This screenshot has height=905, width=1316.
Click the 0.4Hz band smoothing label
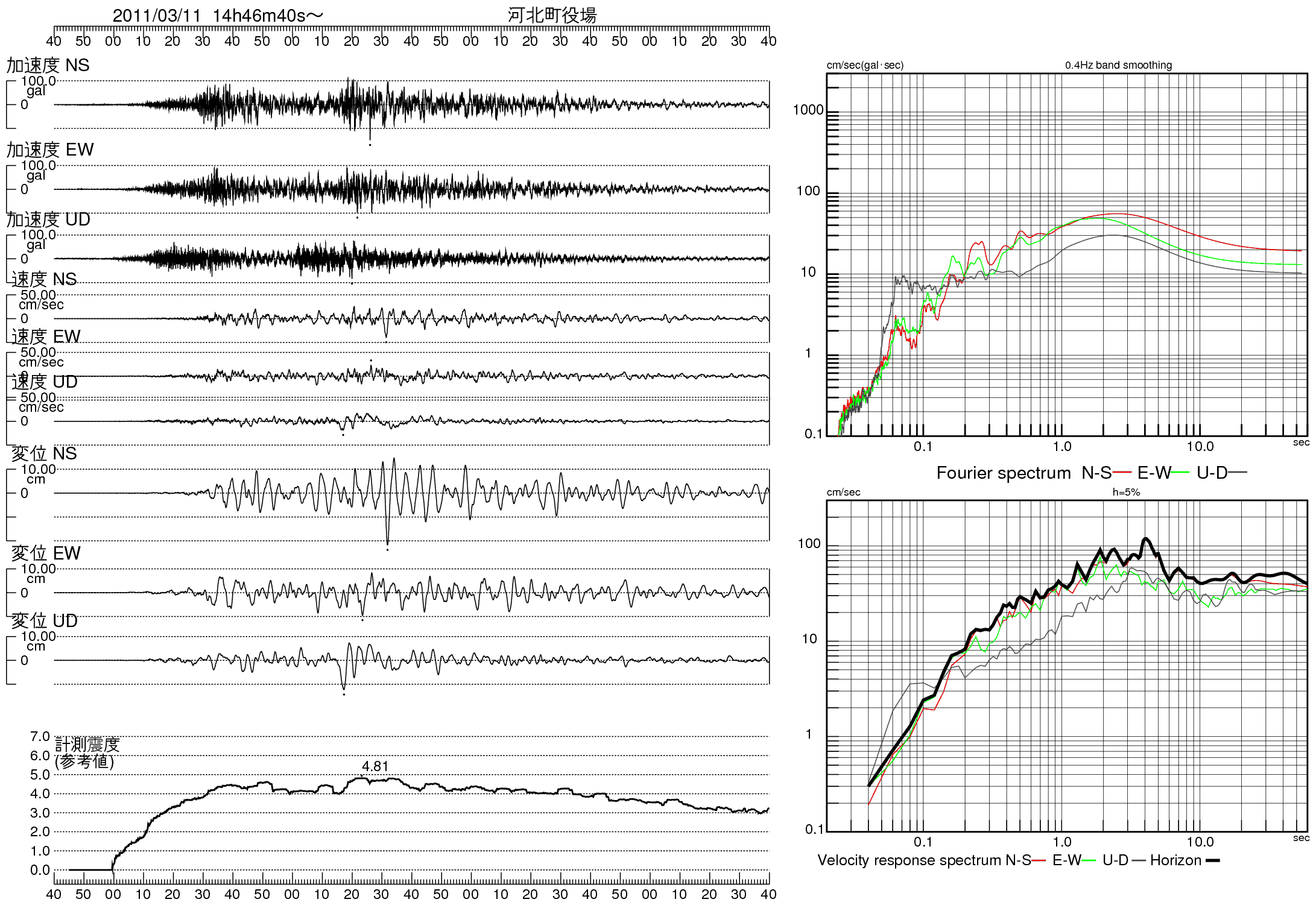1119,65
